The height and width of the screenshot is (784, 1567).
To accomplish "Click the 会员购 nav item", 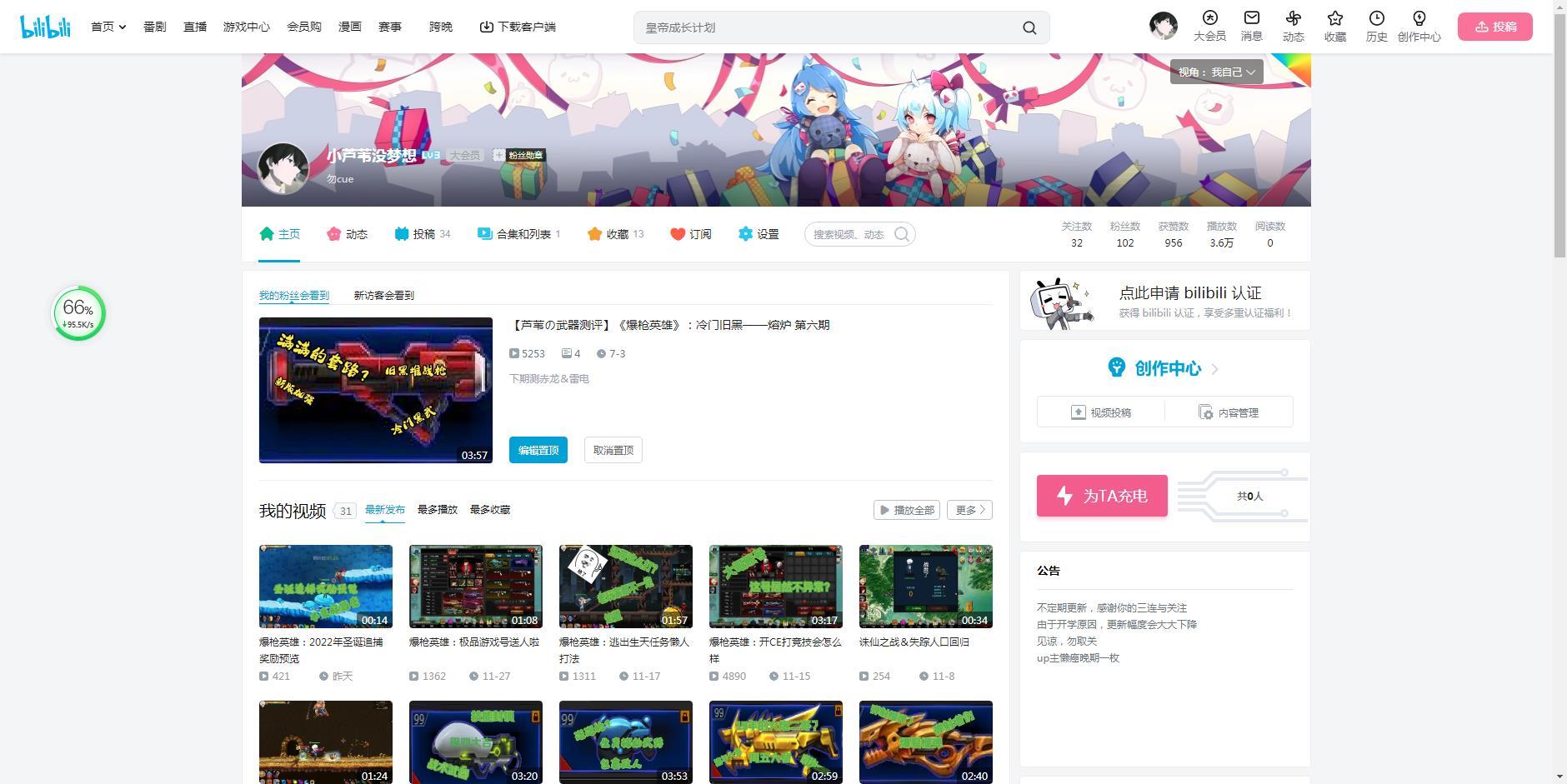I will click(x=304, y=27).
